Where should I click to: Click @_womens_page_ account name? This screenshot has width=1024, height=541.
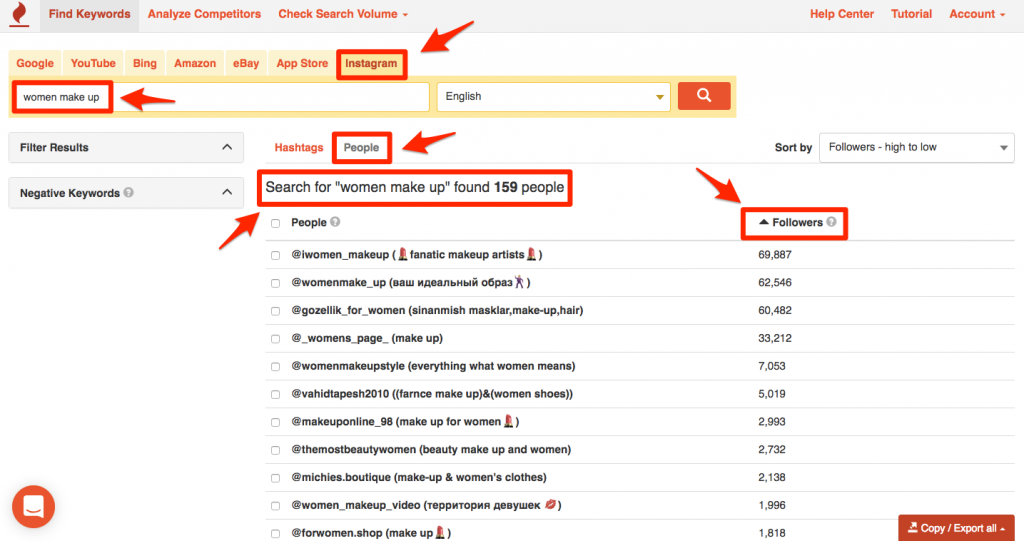click(x=340, y=338)
